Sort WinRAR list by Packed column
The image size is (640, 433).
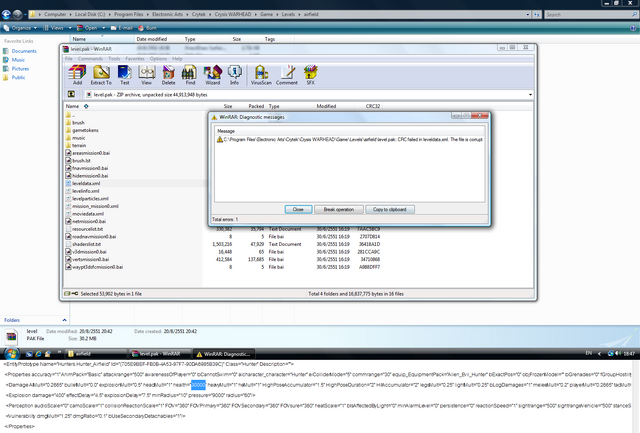(256, 106)
